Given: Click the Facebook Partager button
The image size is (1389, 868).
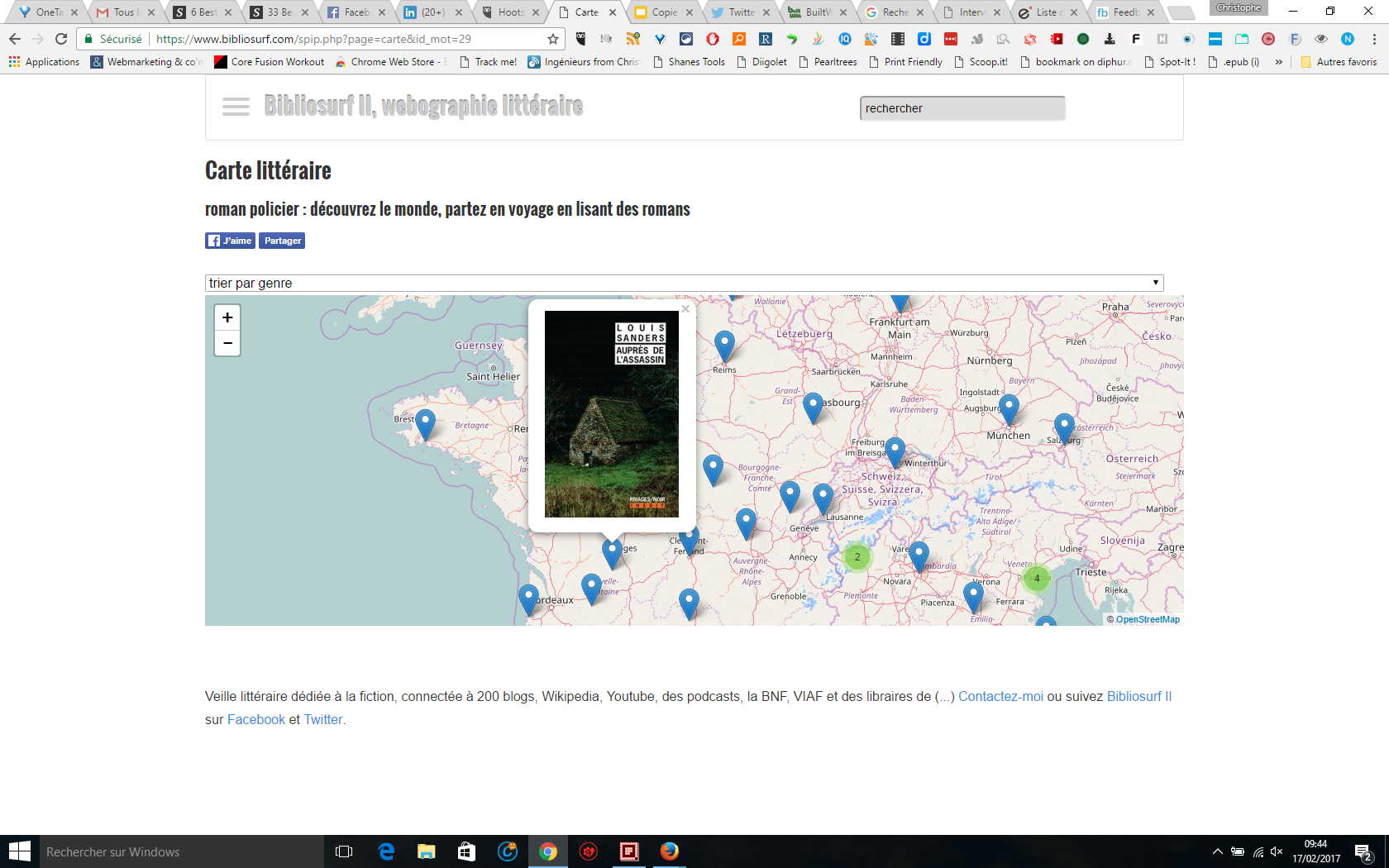Looking at the screenshot, I should [282, 241].
